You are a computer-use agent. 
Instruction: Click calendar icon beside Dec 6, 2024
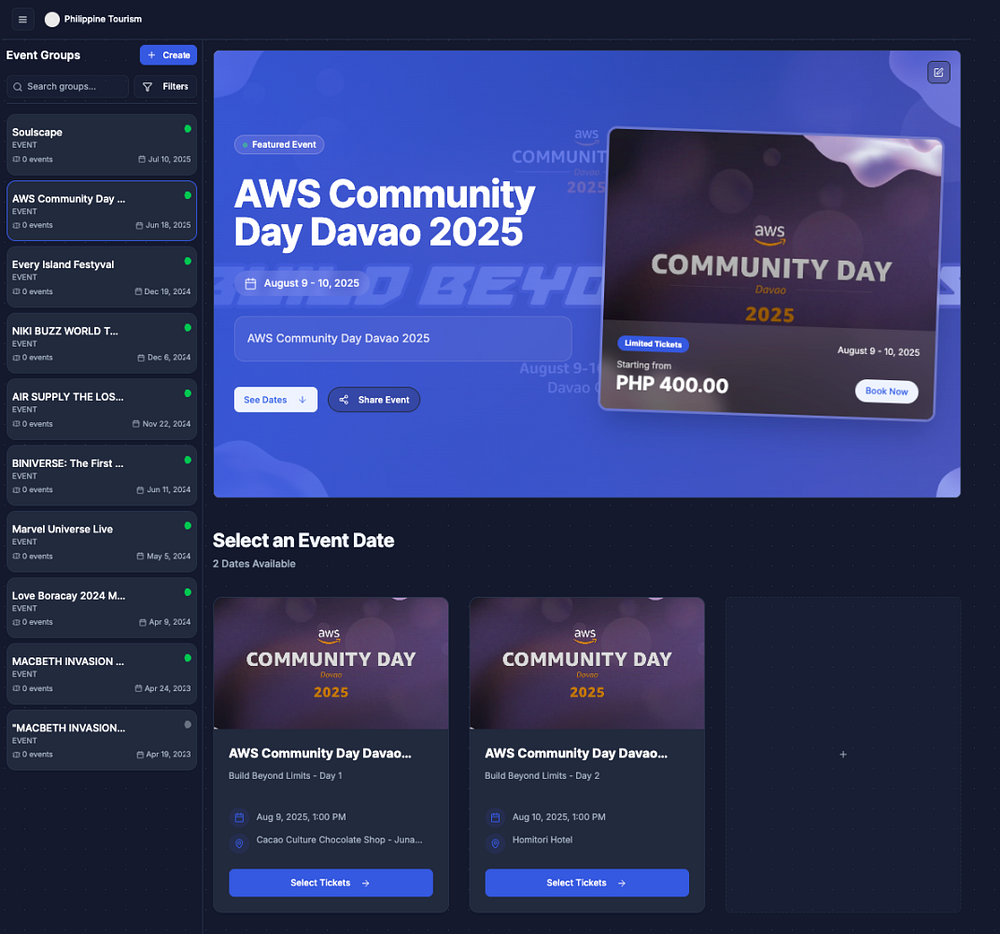coord(141,358)
